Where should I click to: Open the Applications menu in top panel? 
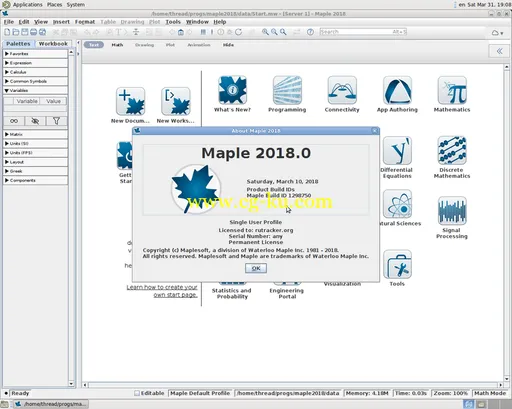(27, 5)
